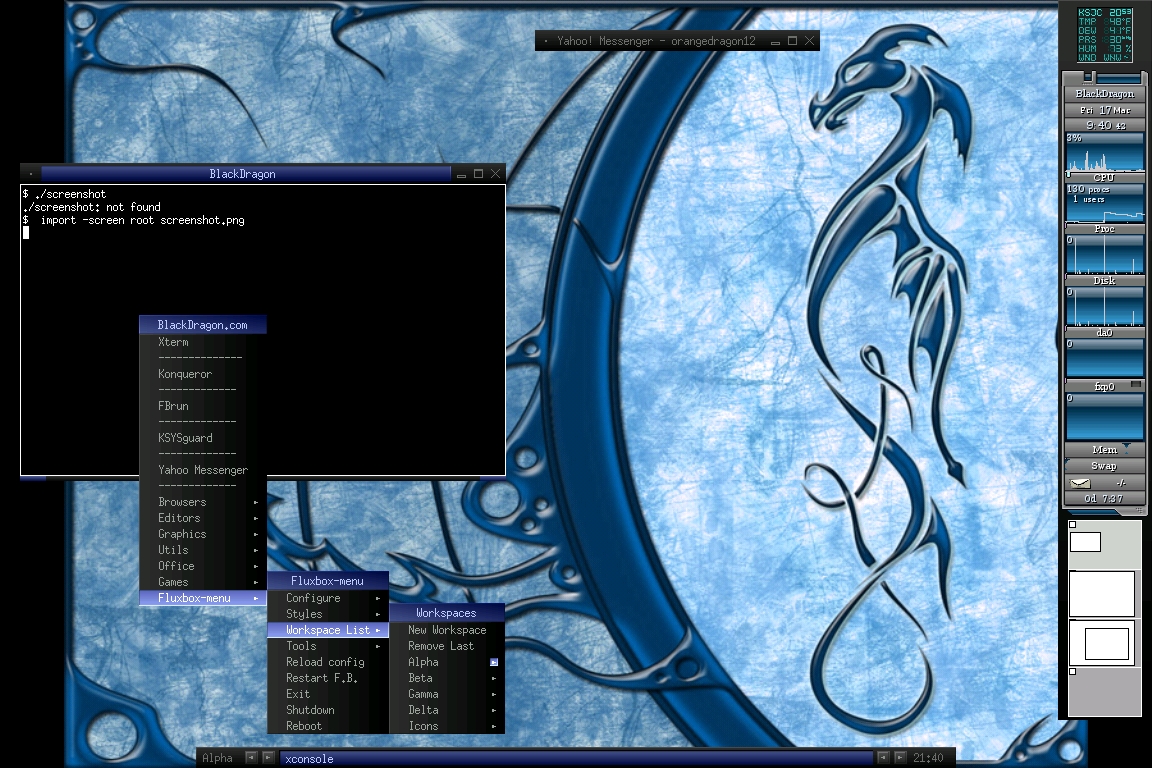Choose Reload config

328,662
